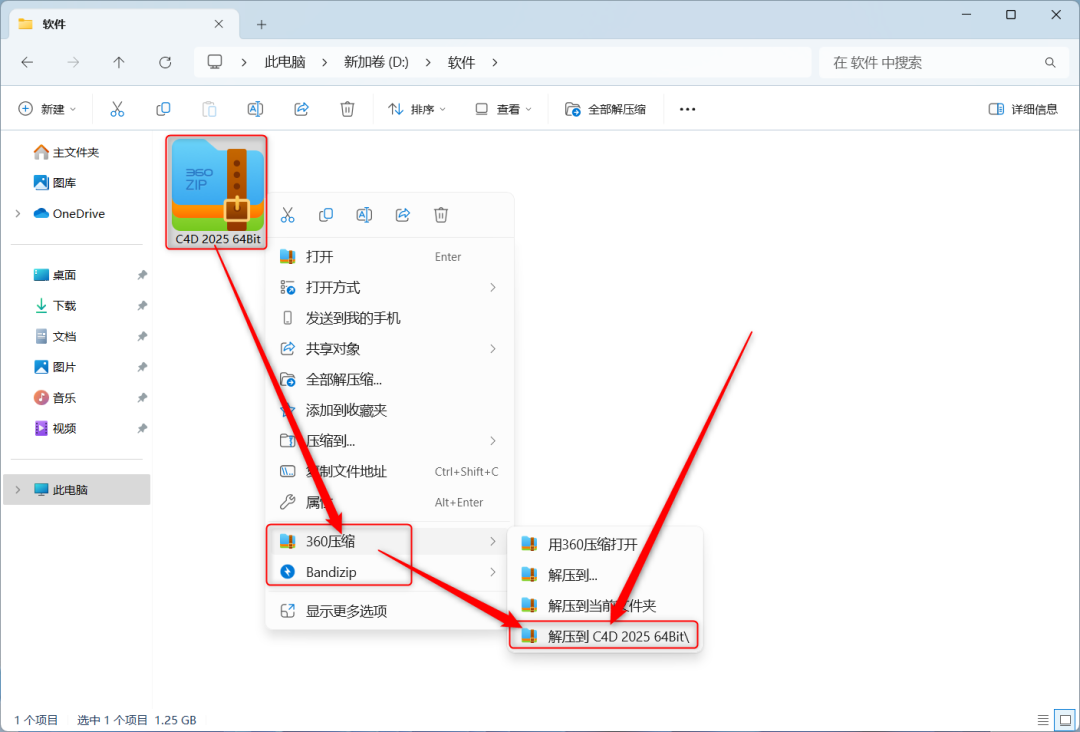
Task: Switch to details list view icon in the status bar
Action: point(1043,720)
